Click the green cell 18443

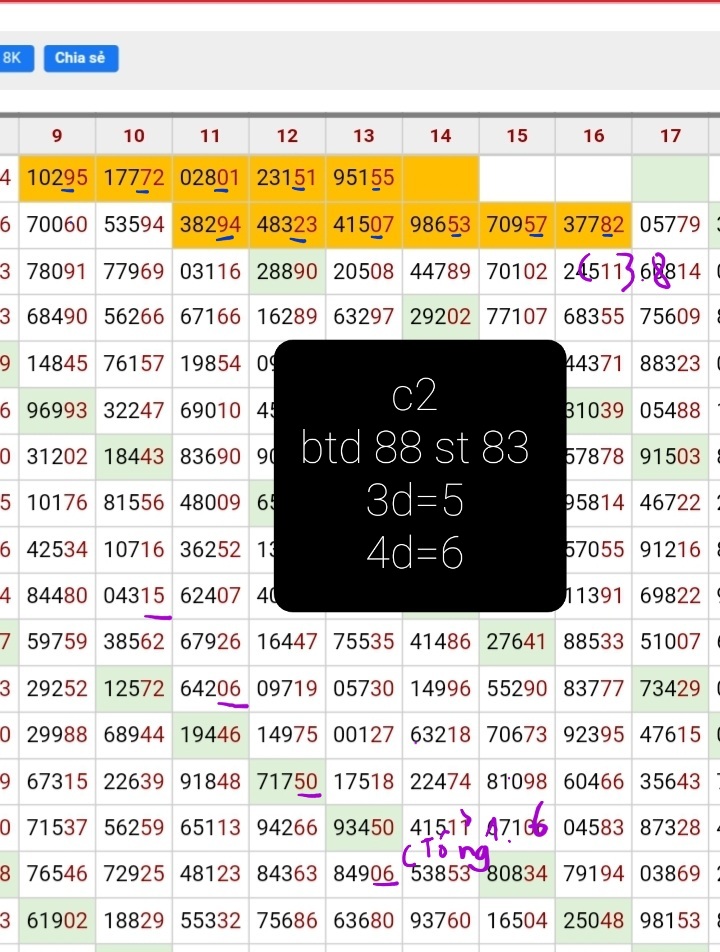pyautogui.click(x=134, y=457)
